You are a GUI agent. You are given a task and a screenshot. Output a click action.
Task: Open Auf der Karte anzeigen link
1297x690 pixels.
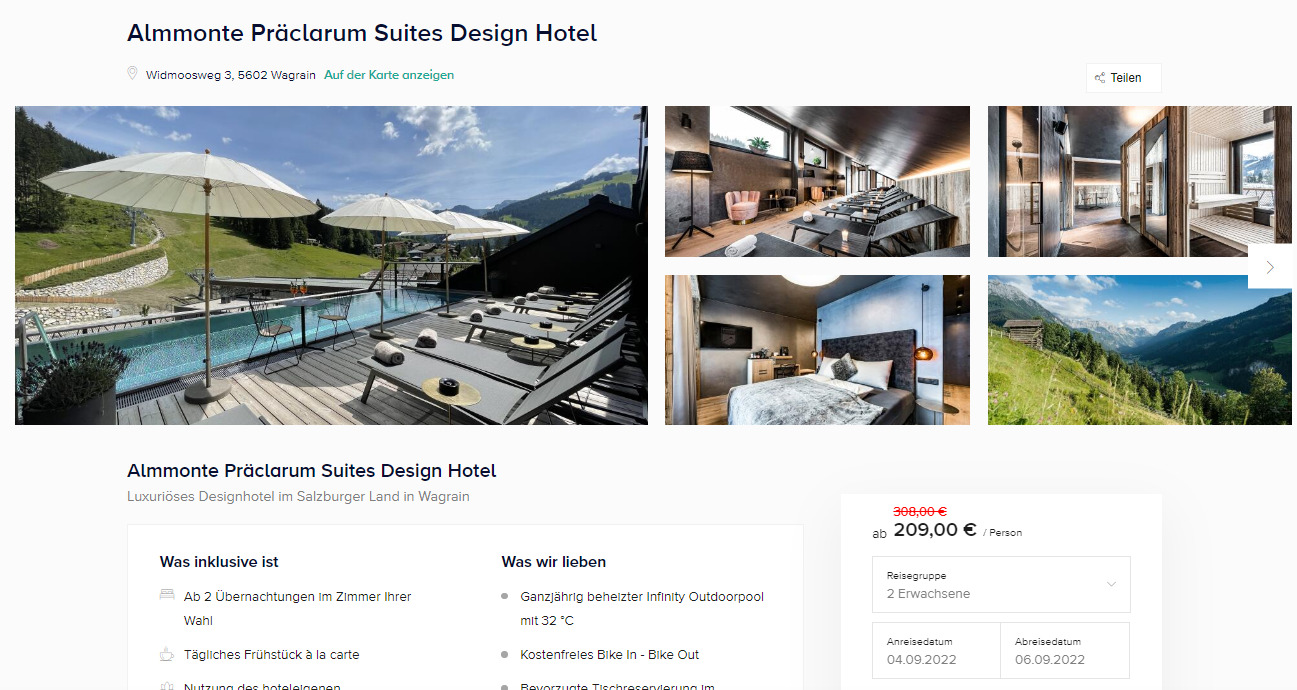(389, 75)
